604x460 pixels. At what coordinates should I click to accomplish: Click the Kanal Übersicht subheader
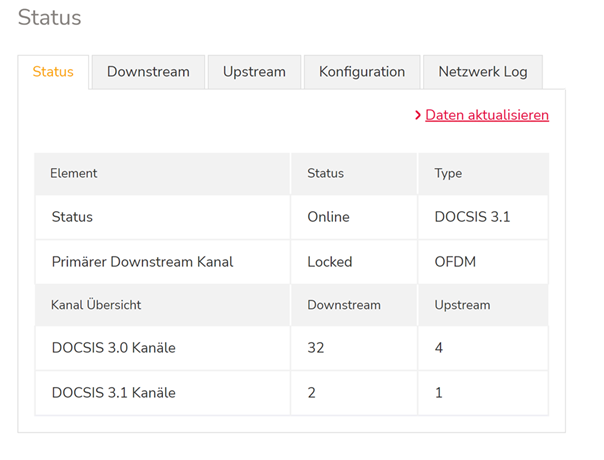click(x=103, y=305)
